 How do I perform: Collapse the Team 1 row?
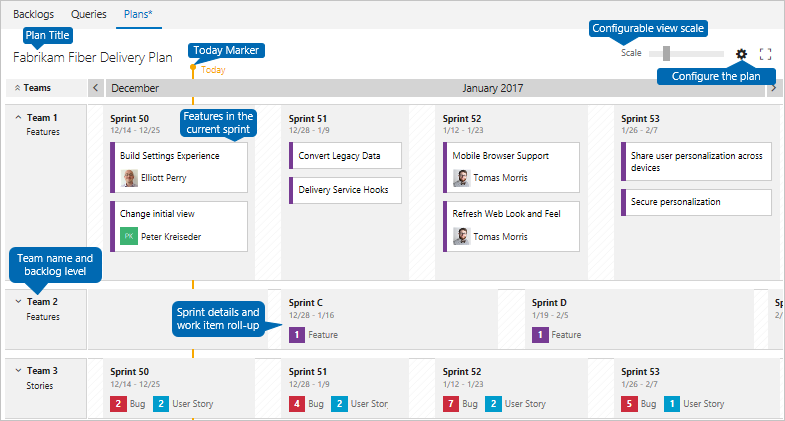18,117
